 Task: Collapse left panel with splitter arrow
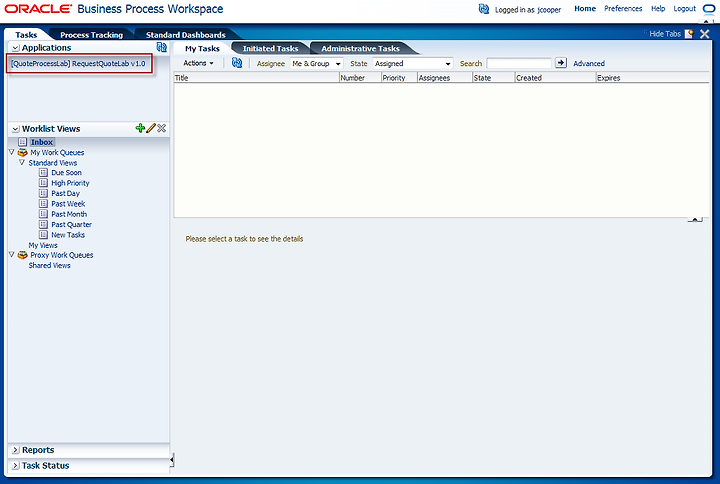coord(172,459)
